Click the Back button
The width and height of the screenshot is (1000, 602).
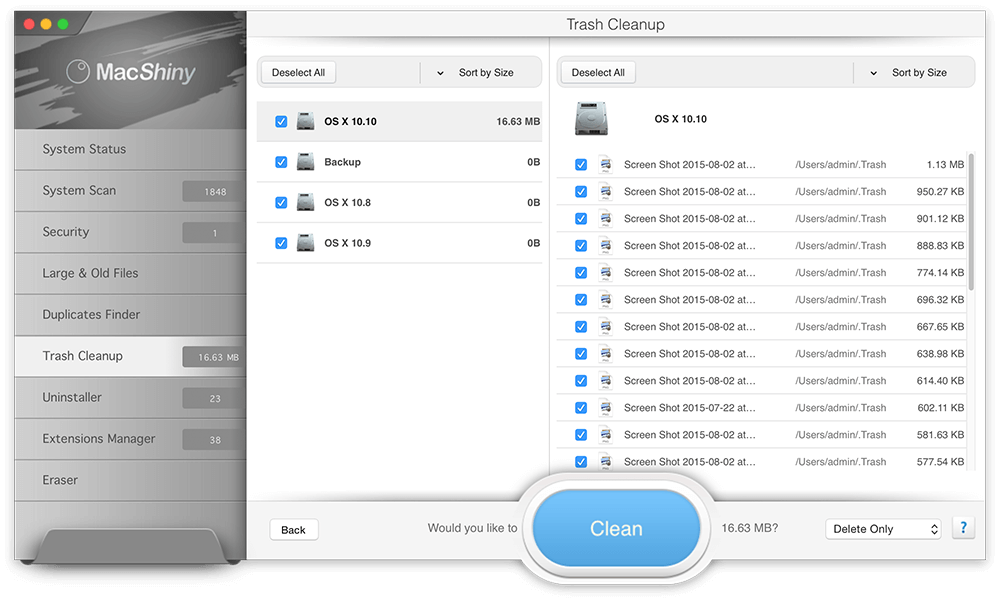click(x=293, y=530)
